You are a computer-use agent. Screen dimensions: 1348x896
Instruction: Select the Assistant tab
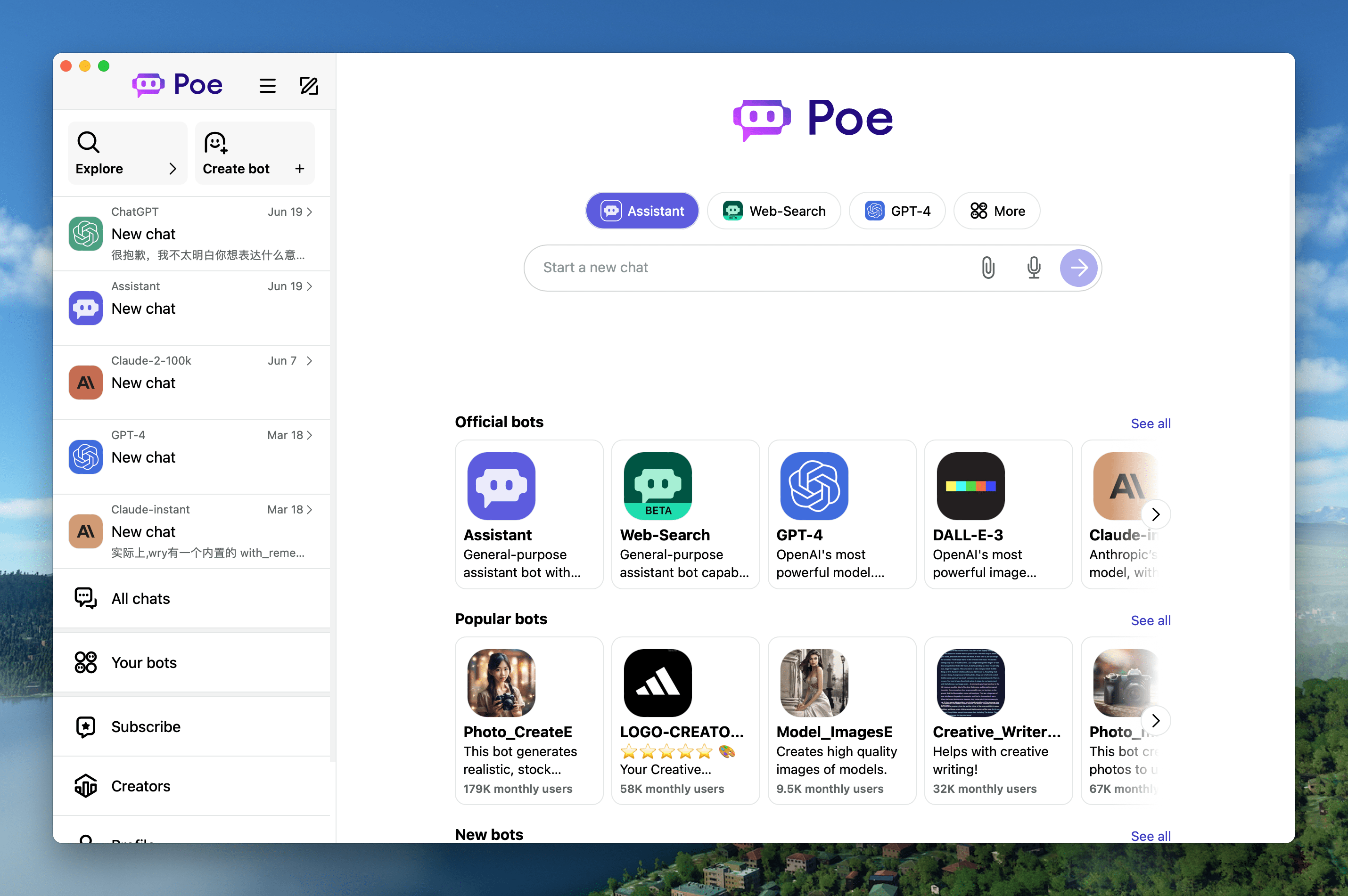point(641,210)
